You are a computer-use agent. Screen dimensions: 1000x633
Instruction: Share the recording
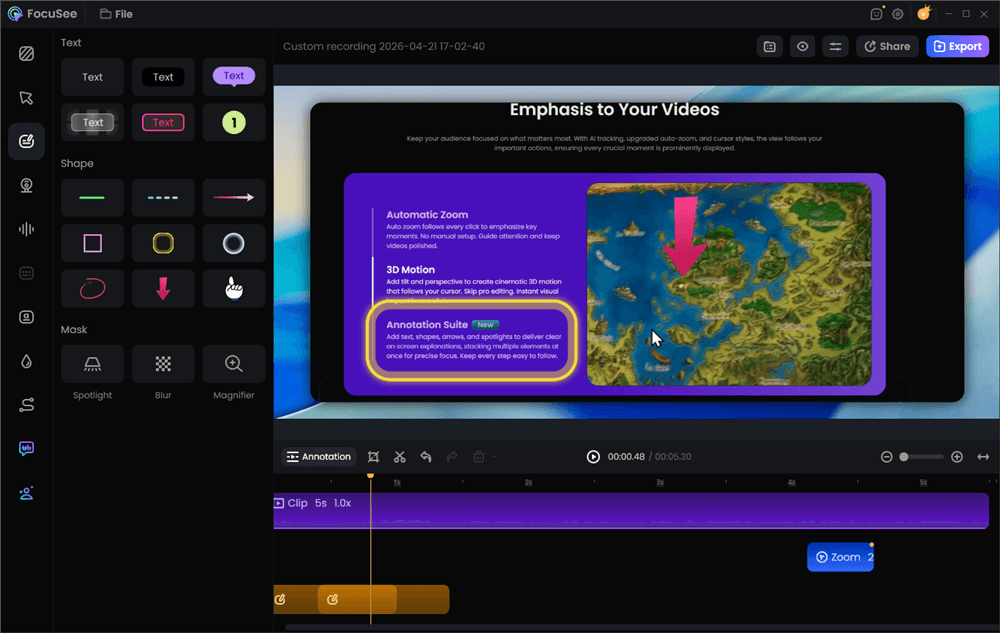tap(886, 46)
